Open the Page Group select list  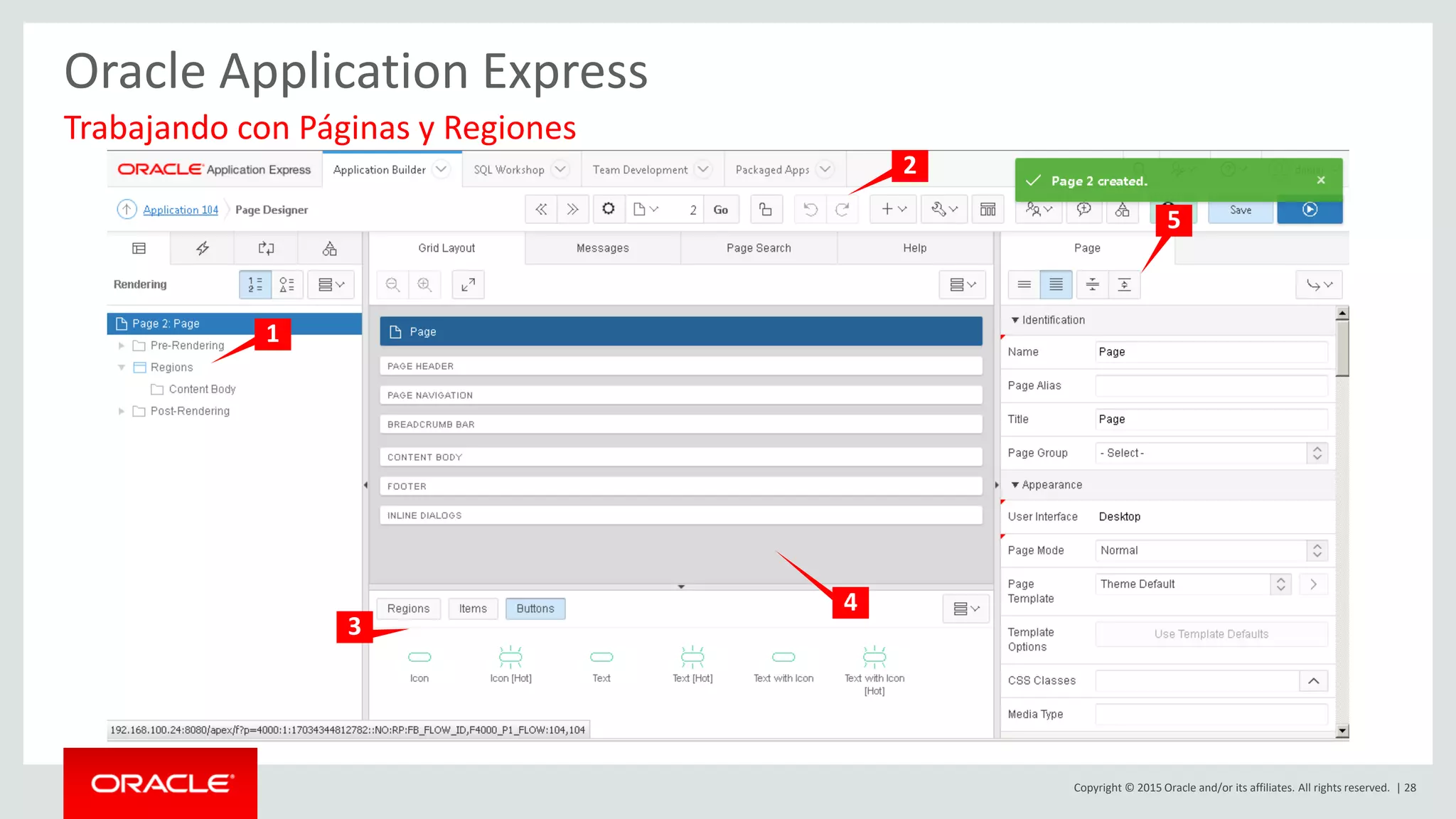1211,453
